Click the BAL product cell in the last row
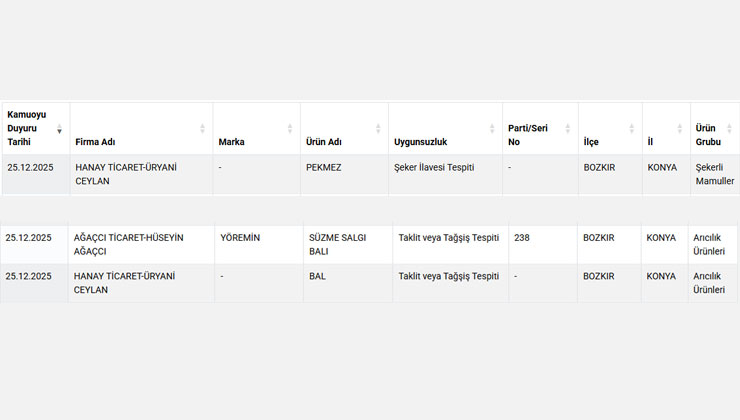Viewport: 740px width, 420px height. [318, 276]
